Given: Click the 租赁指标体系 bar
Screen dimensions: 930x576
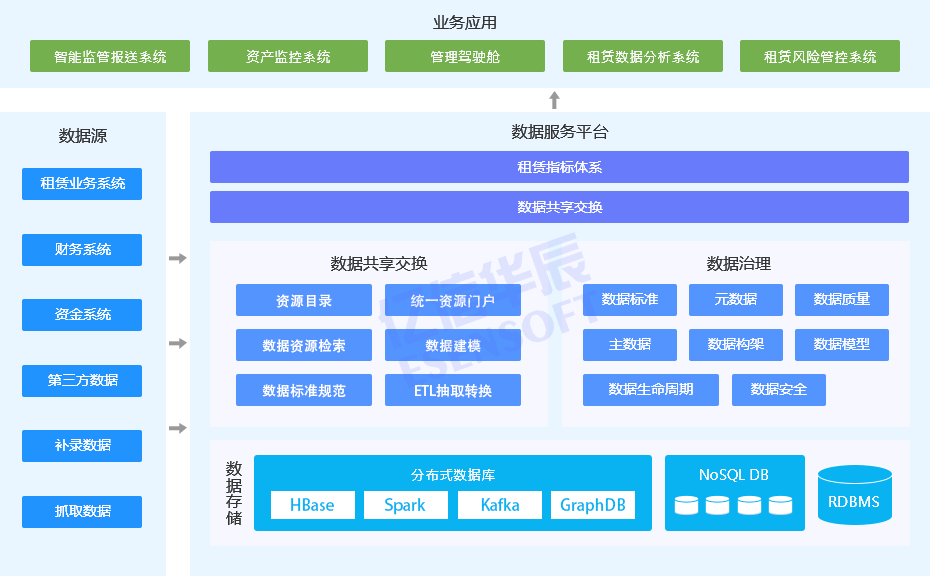Looking at the screenshot, I should pos(559,167).
